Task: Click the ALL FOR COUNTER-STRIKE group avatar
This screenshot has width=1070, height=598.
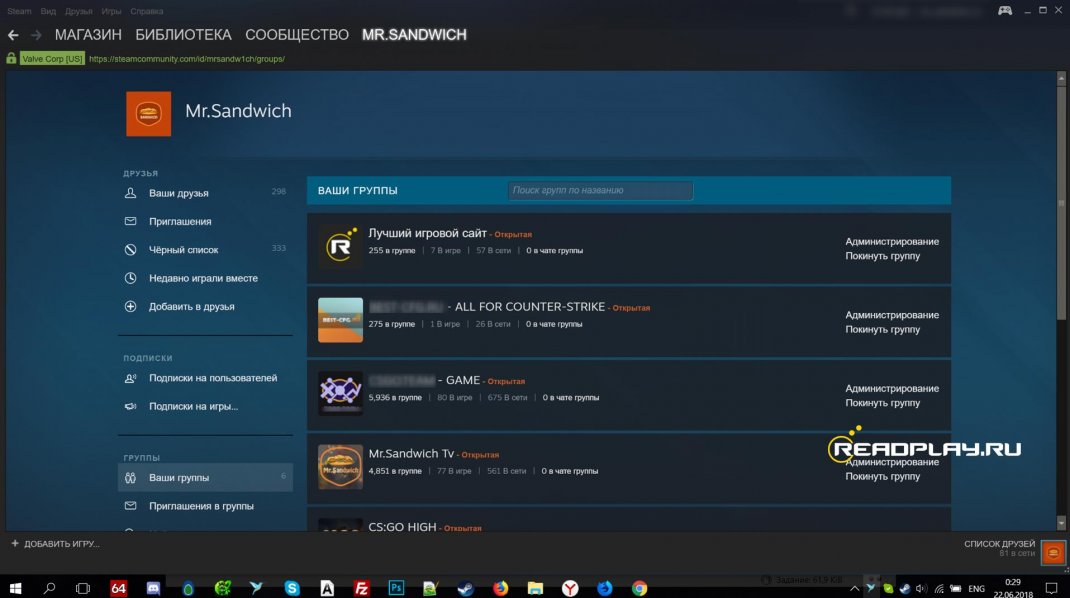Action: tap(341, 320)
